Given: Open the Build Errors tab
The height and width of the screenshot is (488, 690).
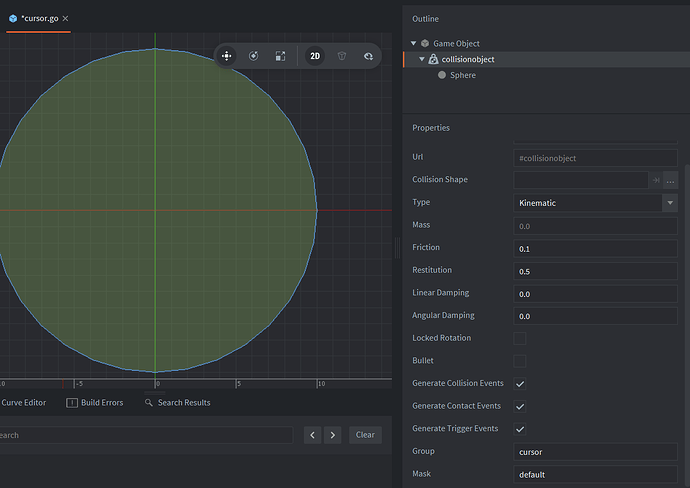Looking at the screenshot, I should coord(95,403).
